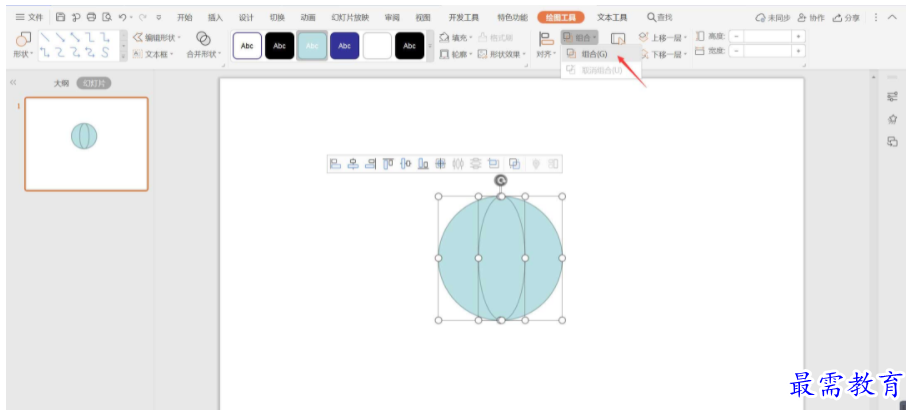Click the 对齐 align icon in ribbon

click(x=546, y=40)
